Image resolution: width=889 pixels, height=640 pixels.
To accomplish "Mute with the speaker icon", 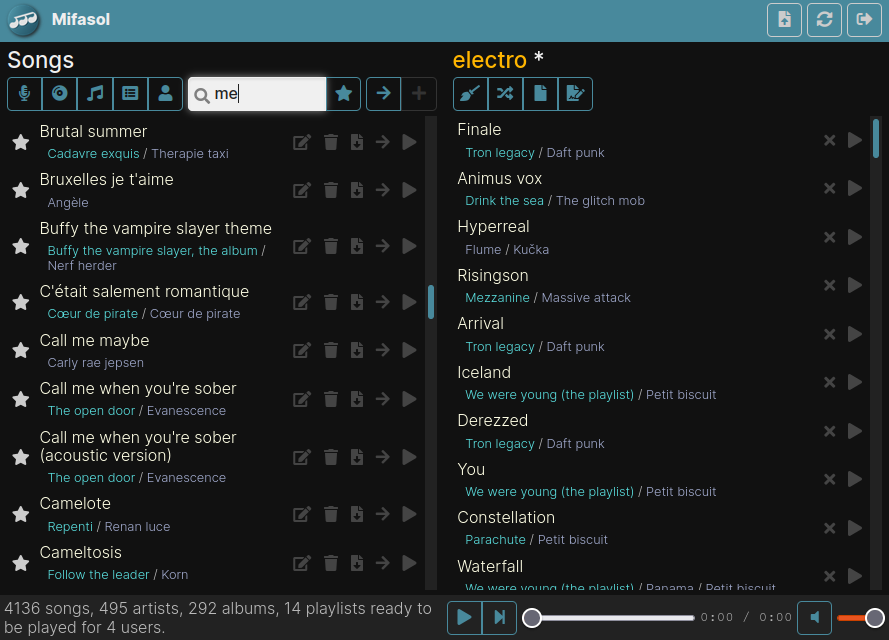I will 815,617.
